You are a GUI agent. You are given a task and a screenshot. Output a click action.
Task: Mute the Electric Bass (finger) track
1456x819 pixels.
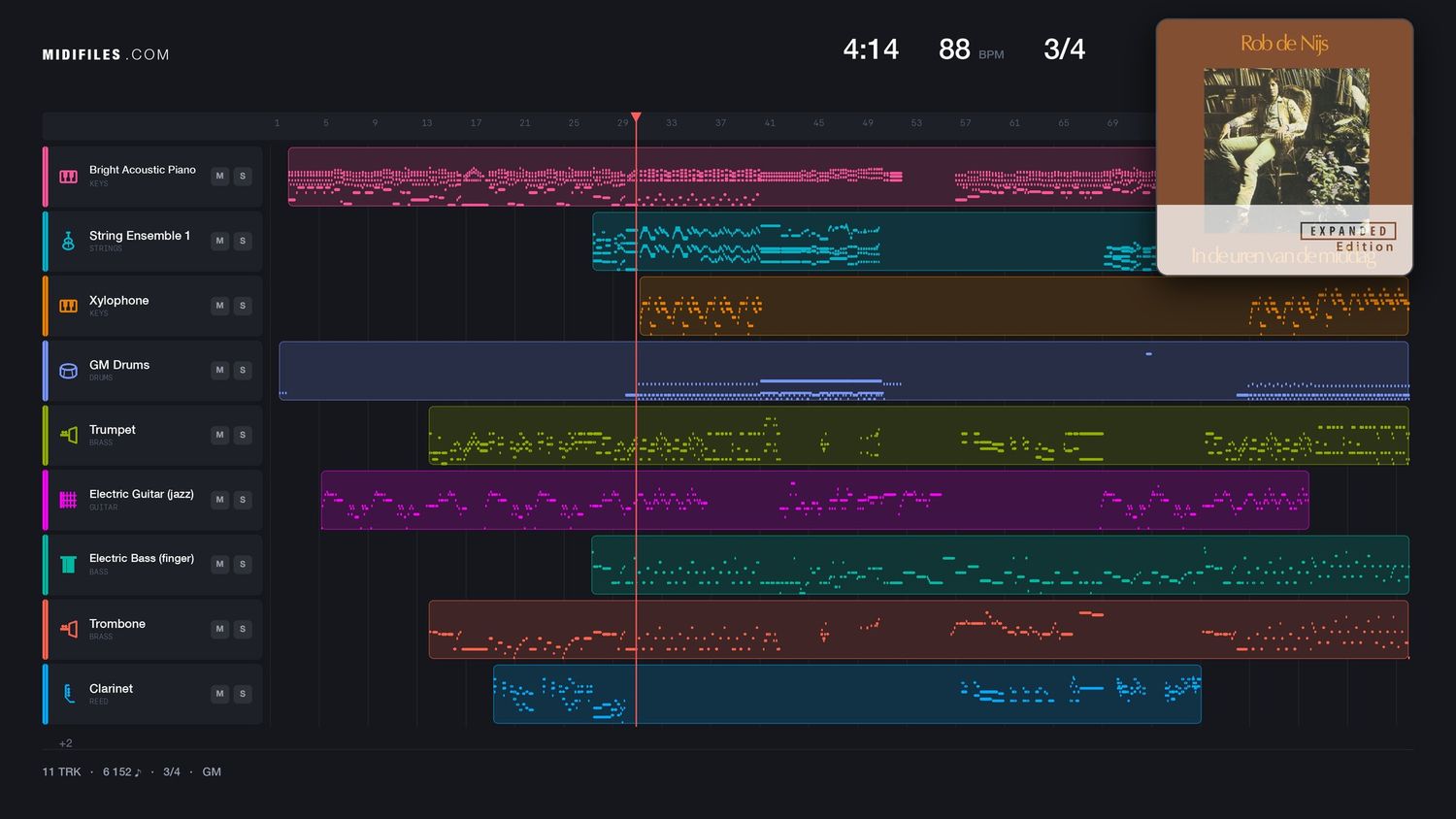pos(219,564)
